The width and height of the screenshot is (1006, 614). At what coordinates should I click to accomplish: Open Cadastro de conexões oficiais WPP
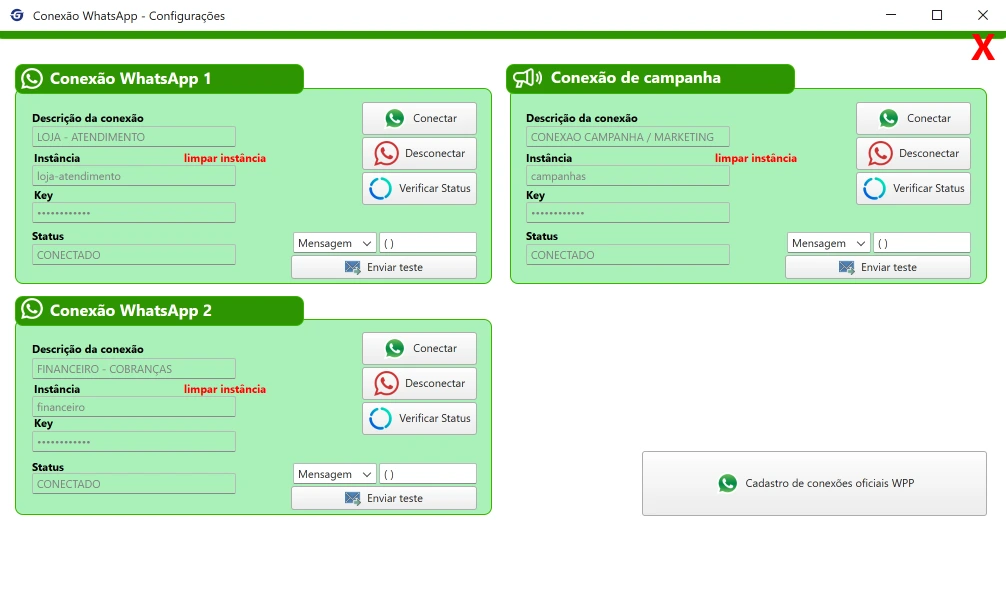(x=814, y=483)
